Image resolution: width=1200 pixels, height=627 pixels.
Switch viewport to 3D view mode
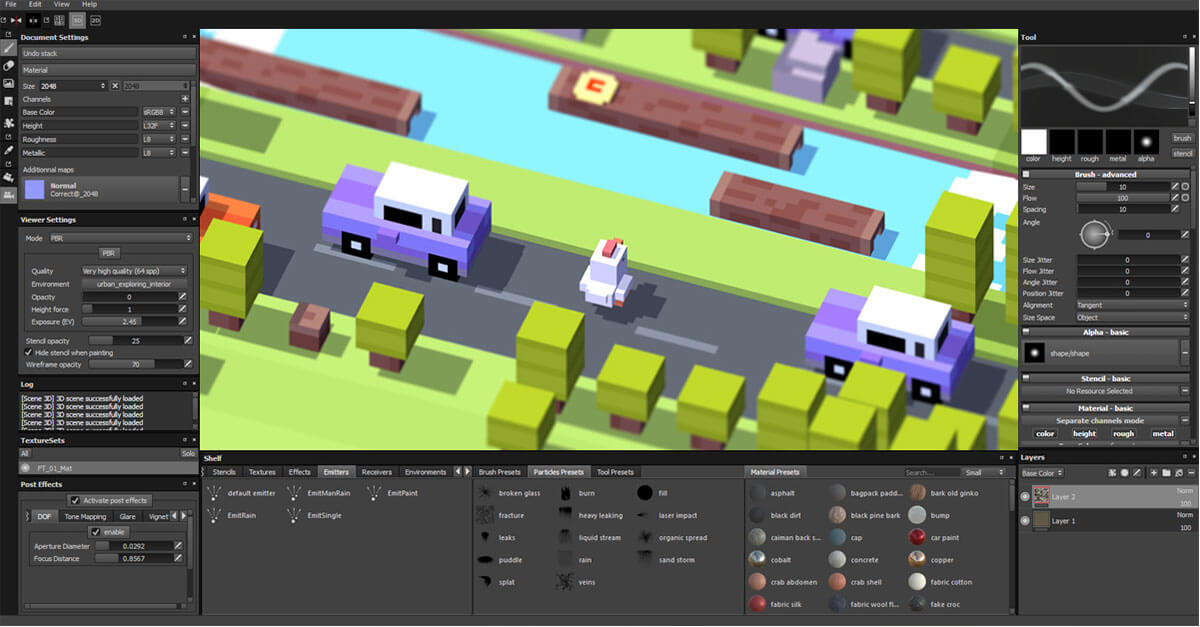pyautogui.click(x=78, y=19)
